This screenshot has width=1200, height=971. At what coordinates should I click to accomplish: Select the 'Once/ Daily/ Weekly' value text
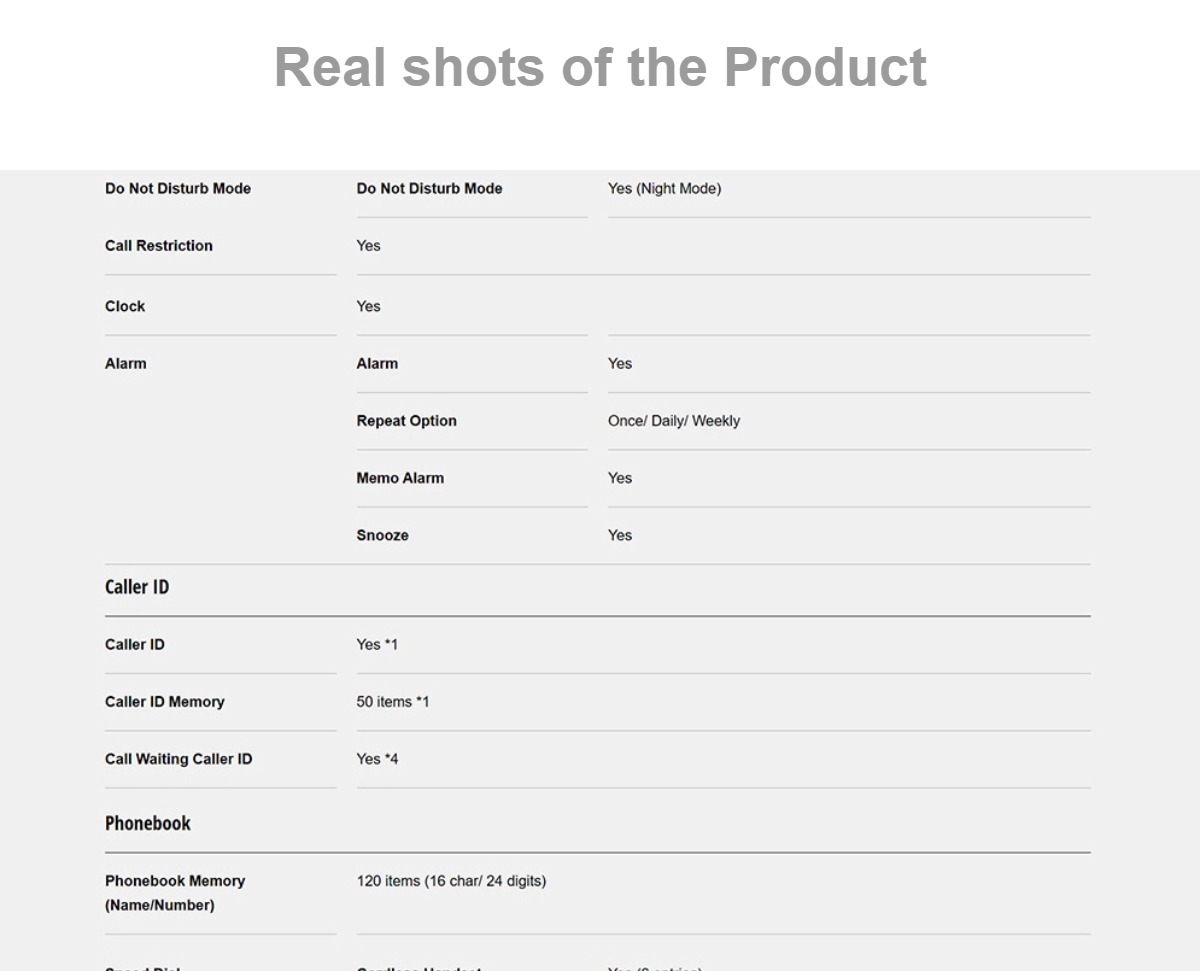674,420
